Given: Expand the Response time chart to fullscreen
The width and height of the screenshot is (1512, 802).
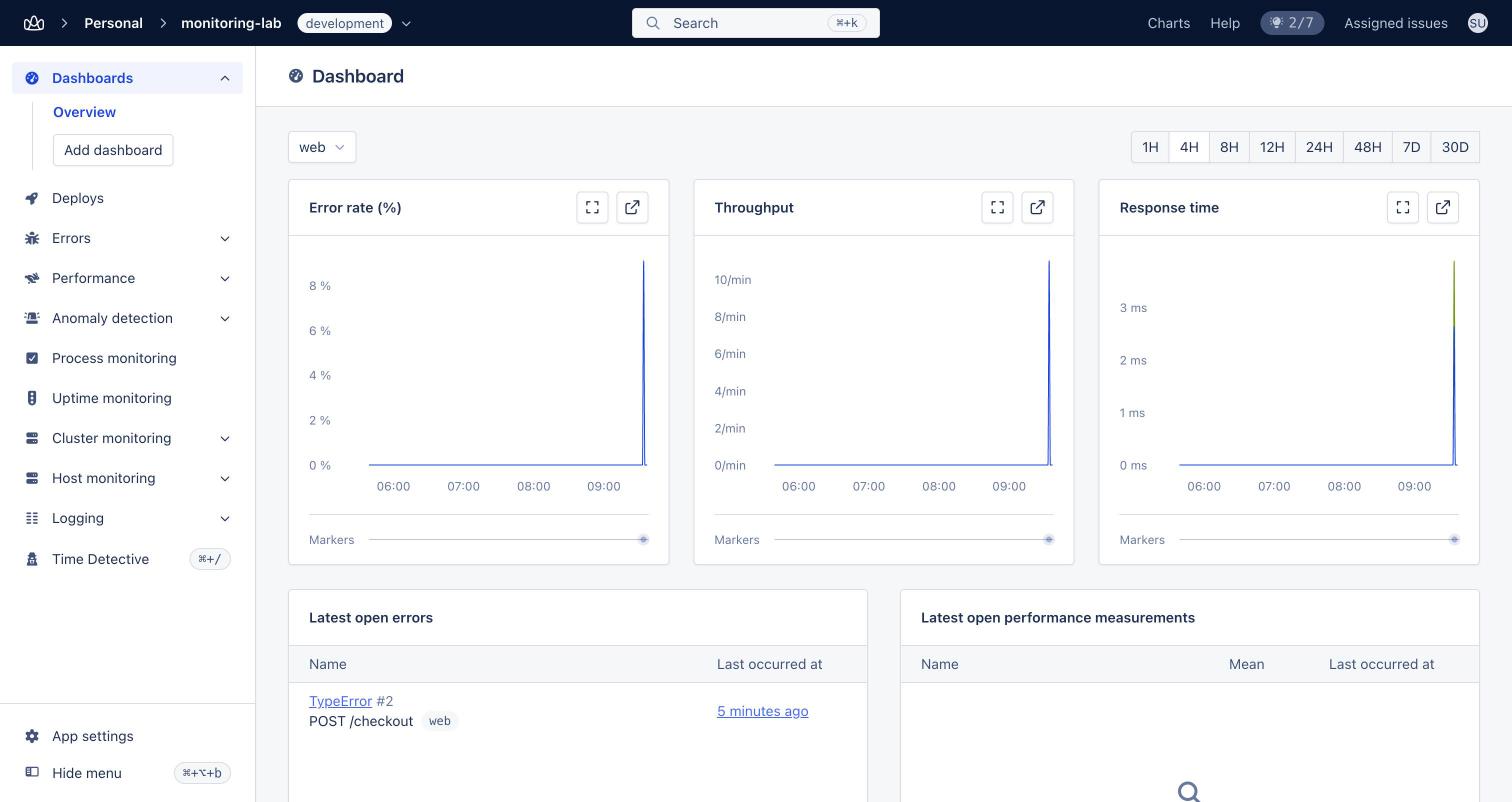Looking at the screenshot, I should click(x=1403, y=207).
